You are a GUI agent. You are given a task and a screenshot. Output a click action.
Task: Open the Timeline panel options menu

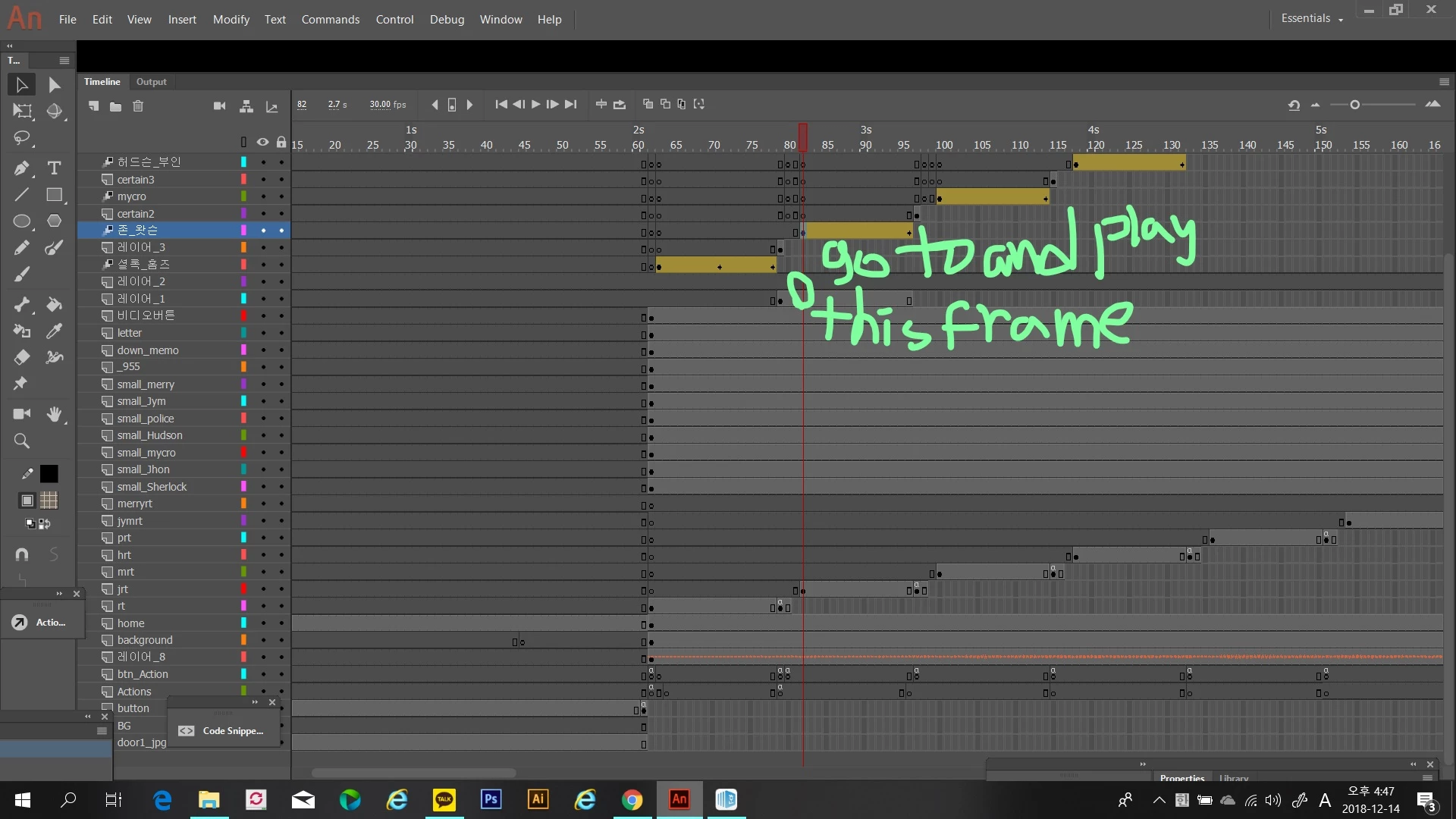tap(1444, 82)
